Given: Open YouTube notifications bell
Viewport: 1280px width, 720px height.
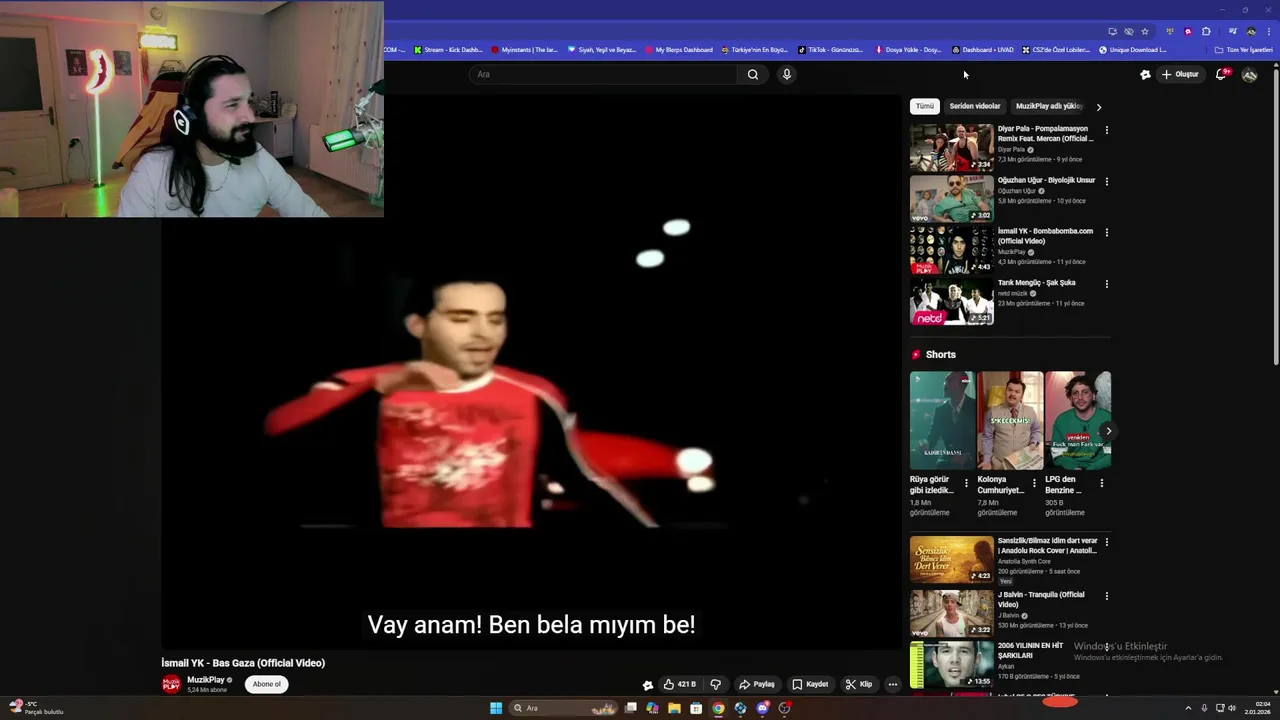Looking at the screenshot, I should pyautogui.click(x=1221, y=74).
